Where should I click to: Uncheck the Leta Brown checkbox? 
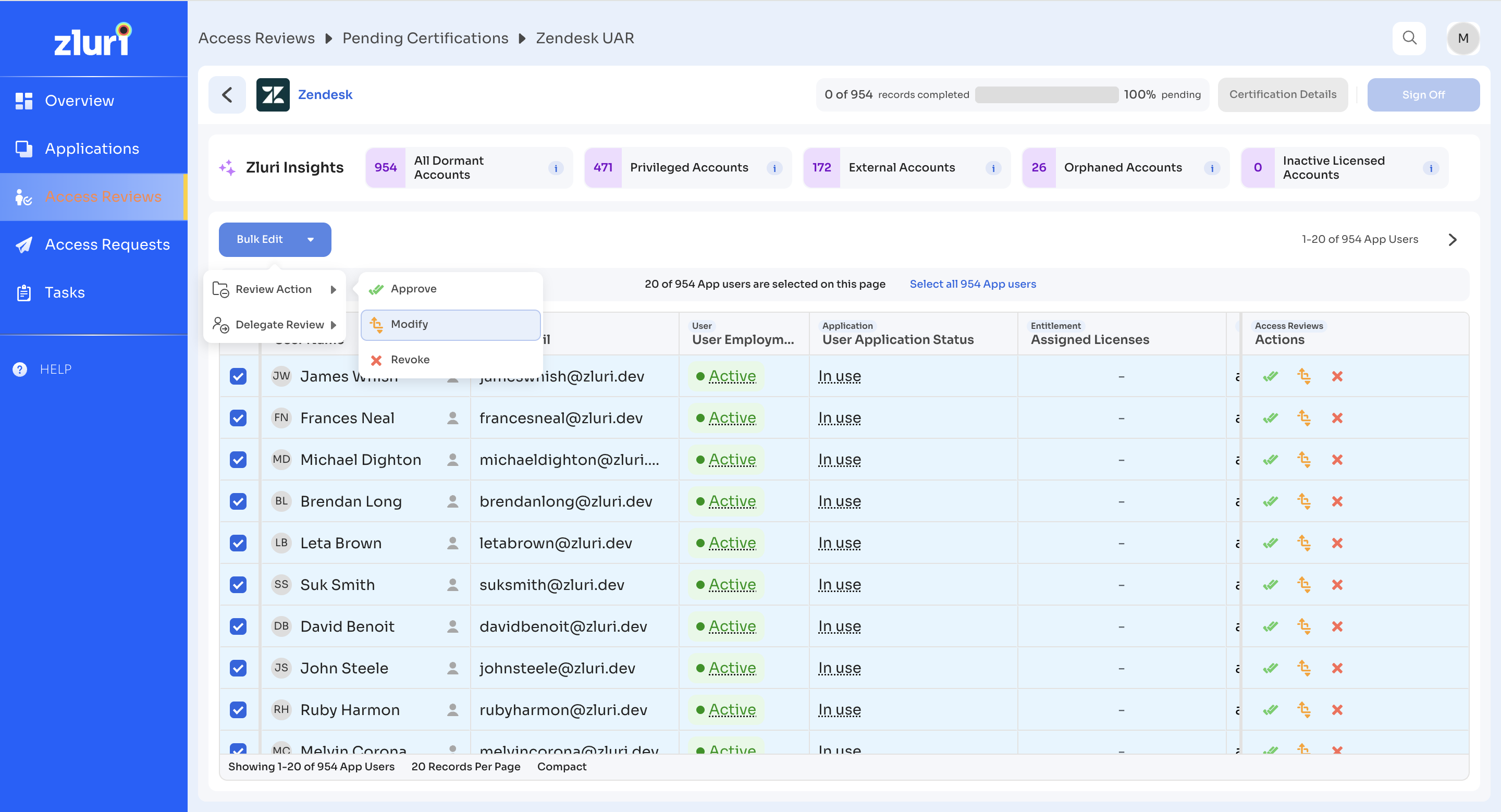click(x=238, y=543)
